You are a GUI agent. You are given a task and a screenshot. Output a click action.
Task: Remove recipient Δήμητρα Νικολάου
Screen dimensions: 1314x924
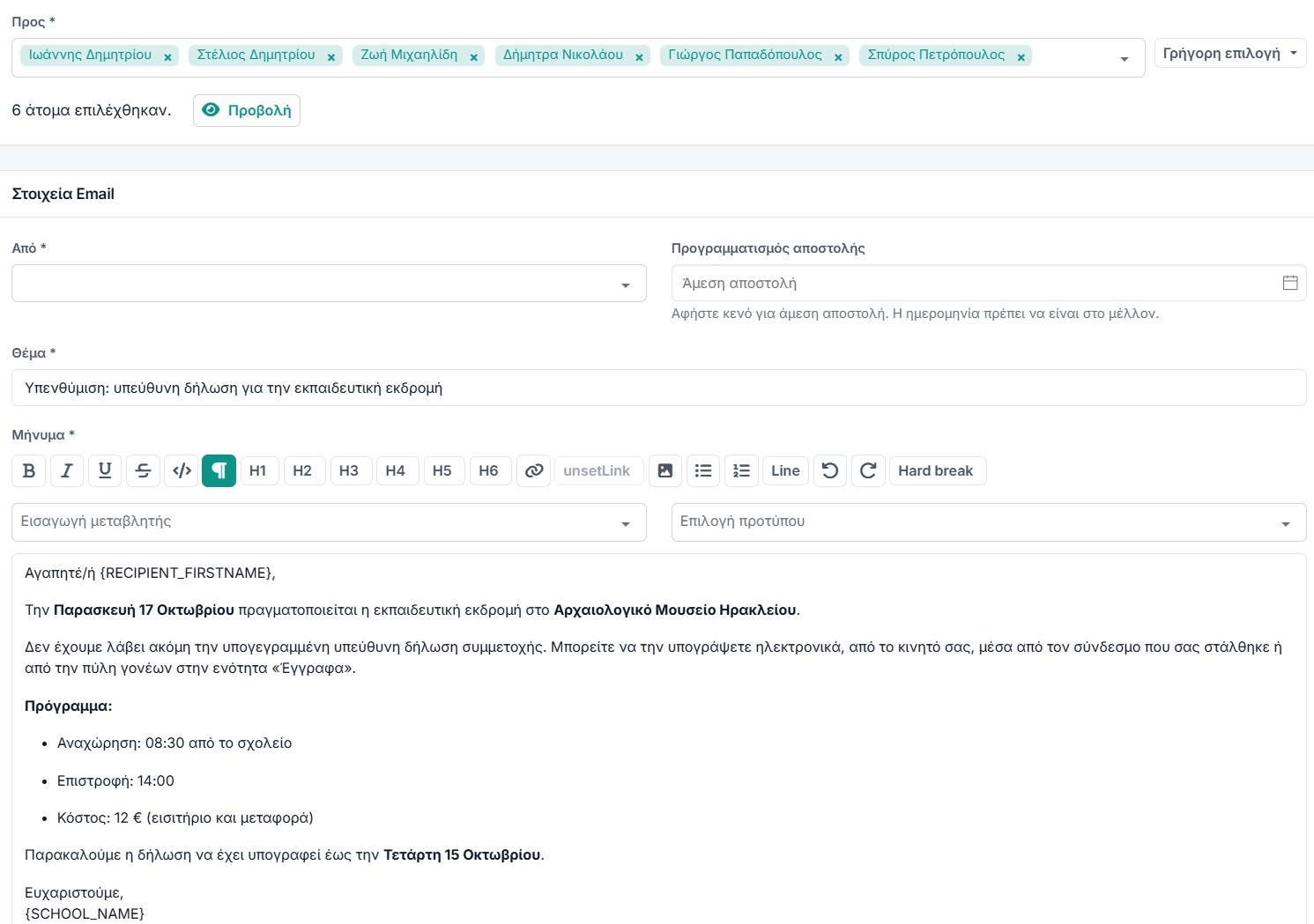[639, 57]
